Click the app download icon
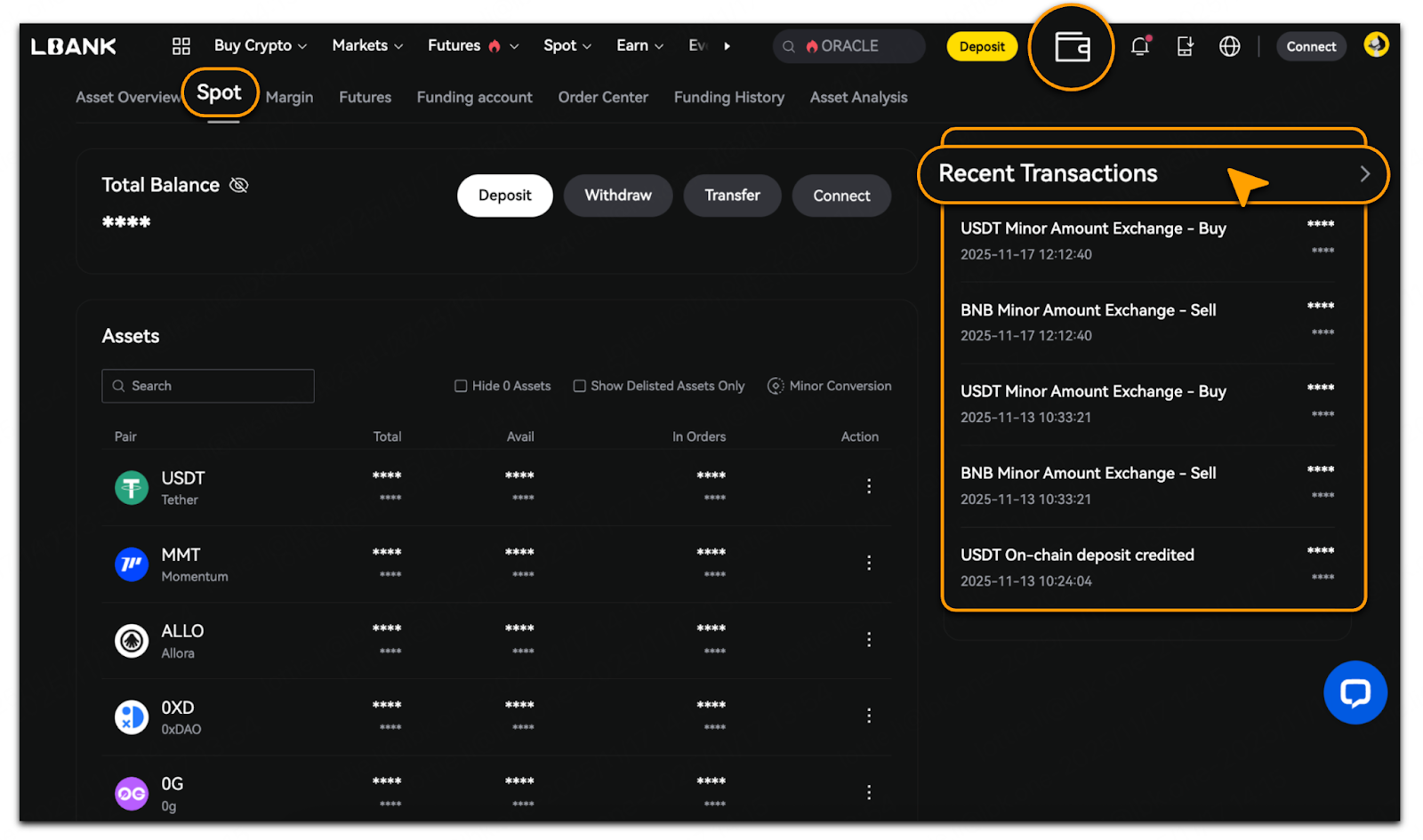This screenshot has height=840, width=1423. [x=1185, y=46]
